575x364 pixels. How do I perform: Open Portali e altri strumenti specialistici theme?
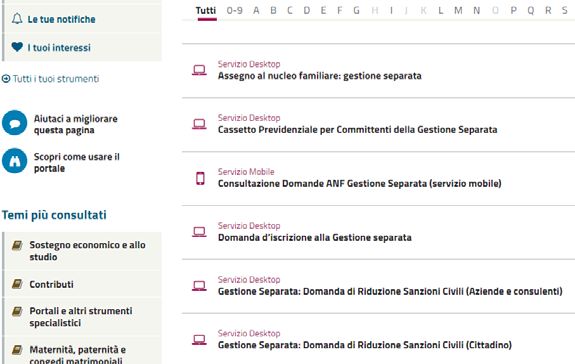pyautogui.click(x=82, y=317)
